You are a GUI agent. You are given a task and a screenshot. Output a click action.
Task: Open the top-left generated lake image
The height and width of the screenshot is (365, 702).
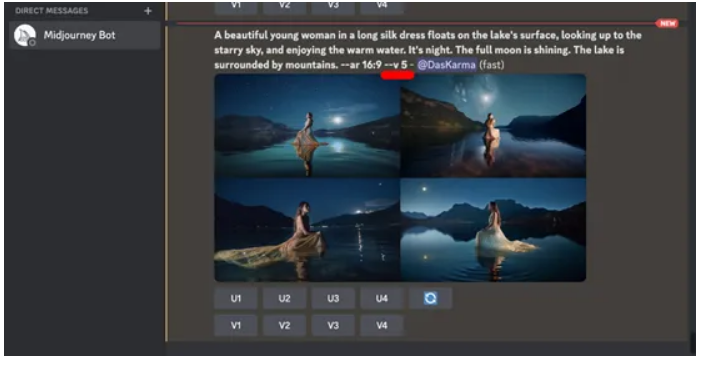[307, 126]
